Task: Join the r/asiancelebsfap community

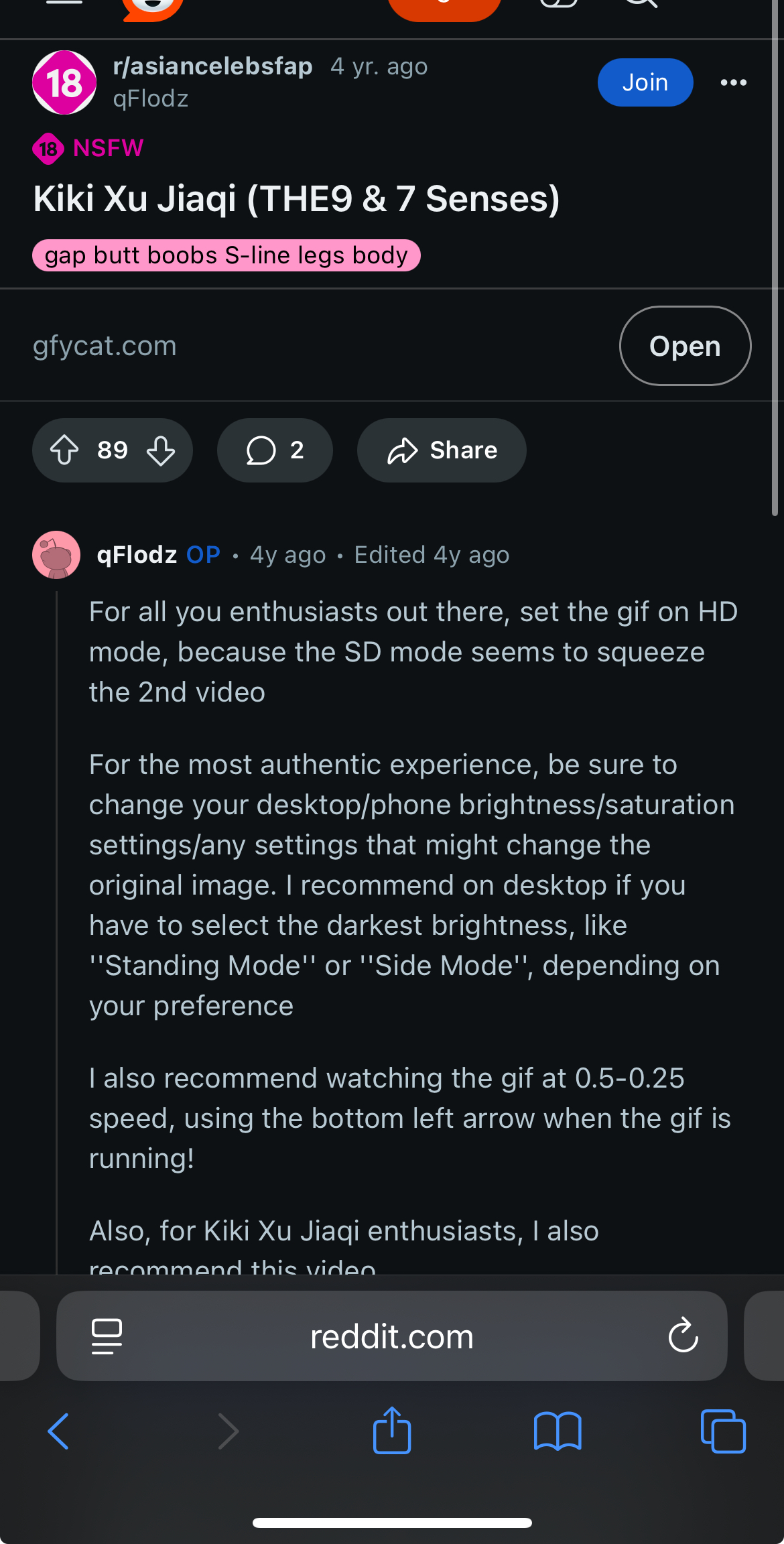Action: pos(645,82)
